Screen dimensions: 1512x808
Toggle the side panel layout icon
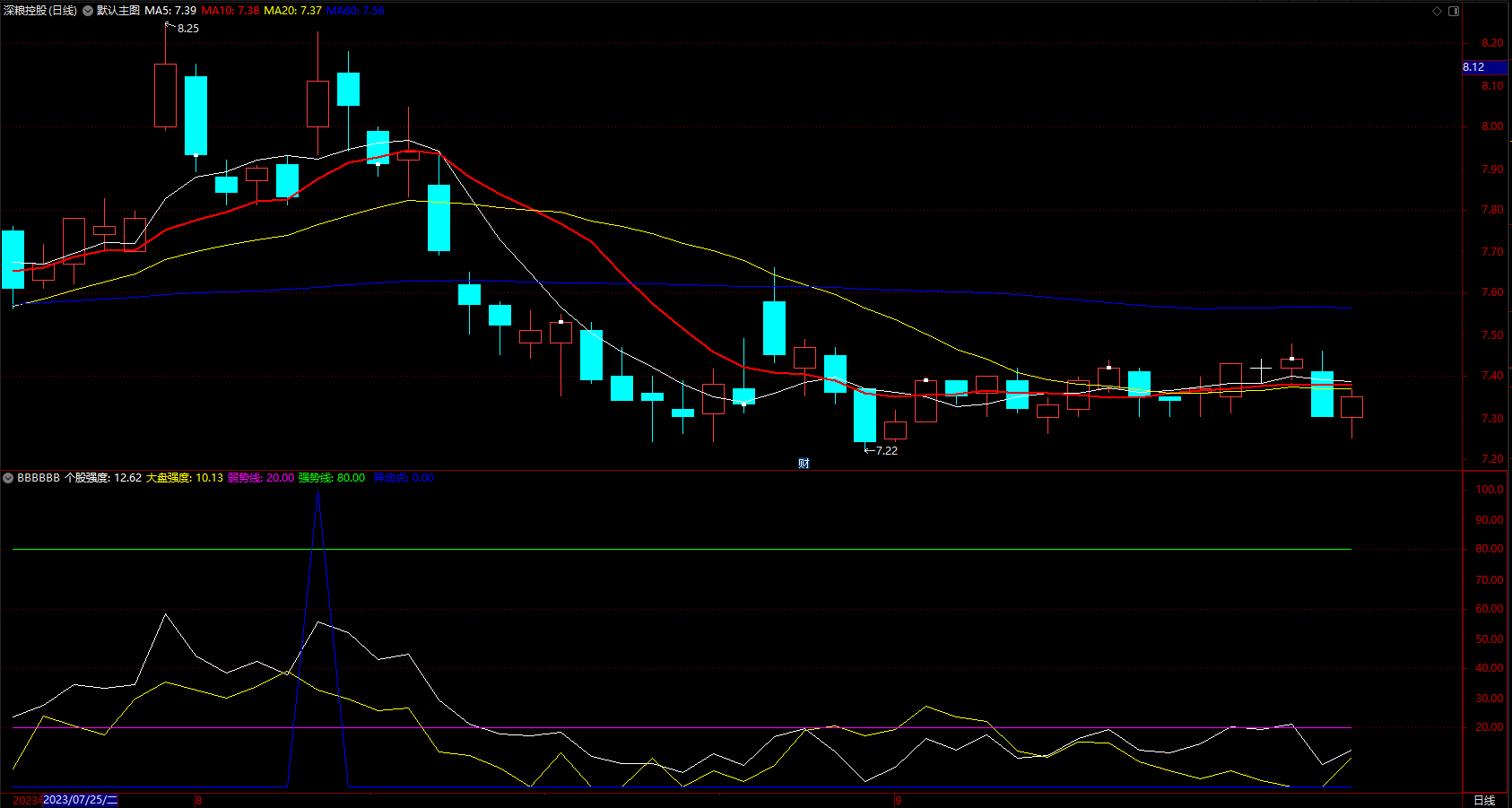(1454, 11)
